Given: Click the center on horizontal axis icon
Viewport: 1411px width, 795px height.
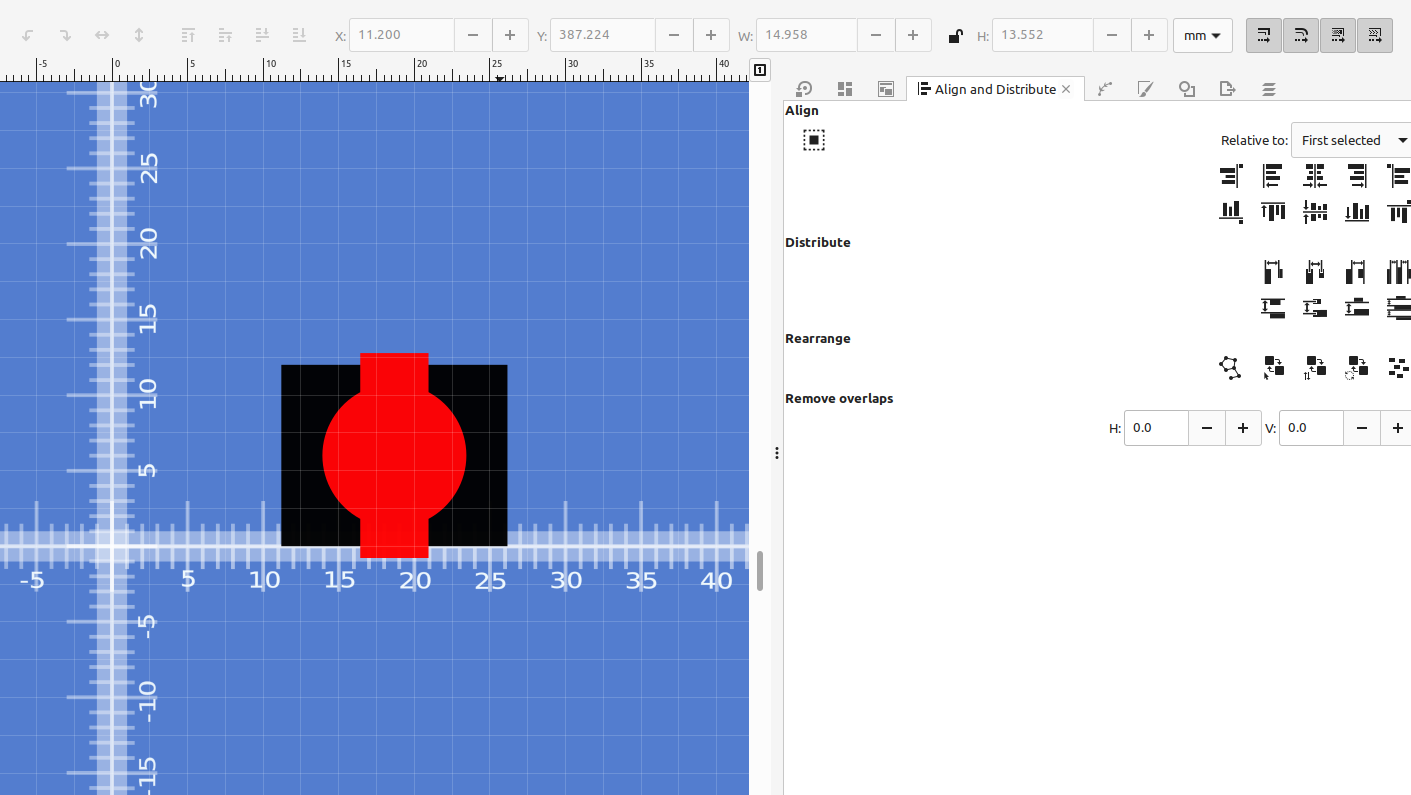Looking at the screenshot, I should [x=1314, y=212].
